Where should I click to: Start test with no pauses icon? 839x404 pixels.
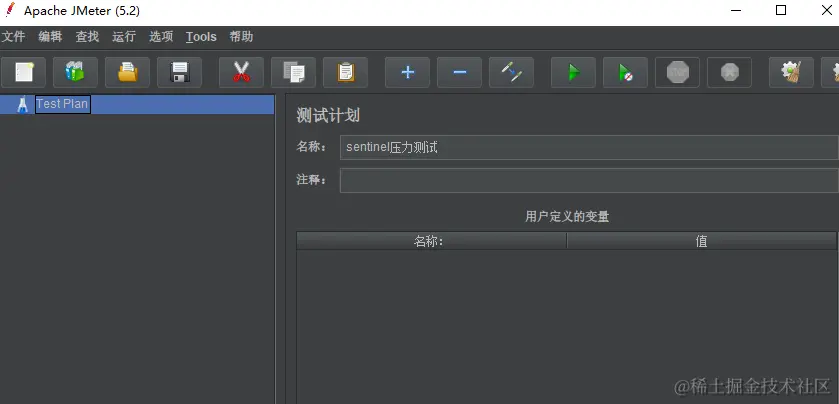tap(625, 72)
